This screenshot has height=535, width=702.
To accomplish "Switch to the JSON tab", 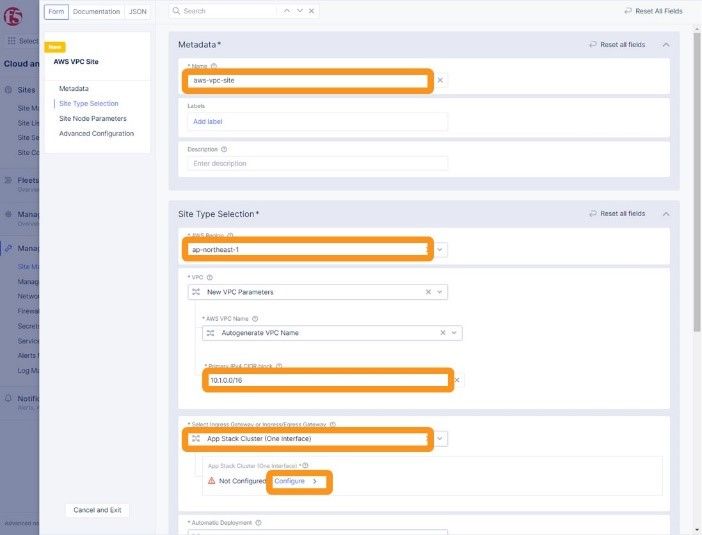I will pos(137,12).
